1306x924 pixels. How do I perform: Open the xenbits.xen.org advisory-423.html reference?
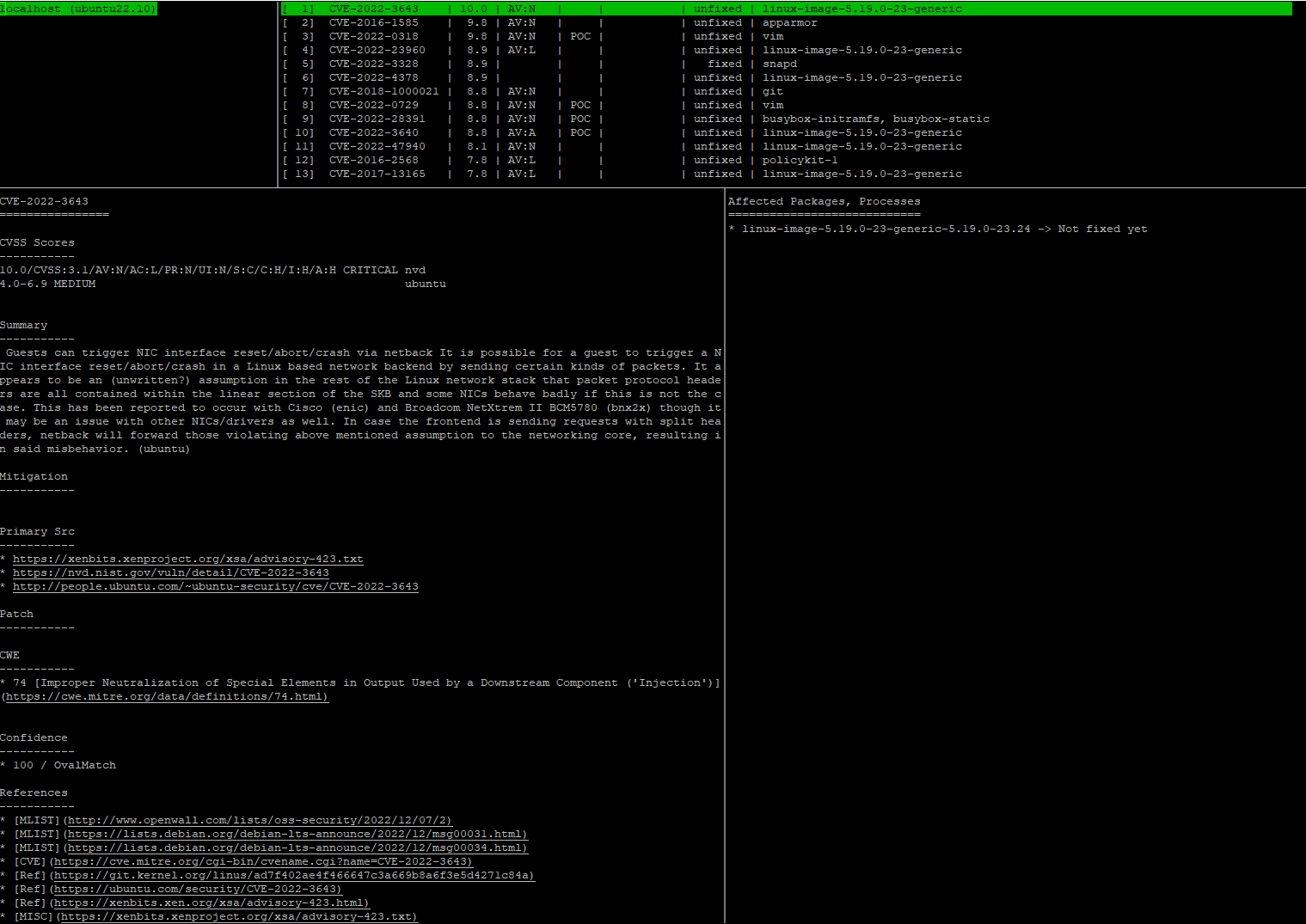click(x=212, y=903)
